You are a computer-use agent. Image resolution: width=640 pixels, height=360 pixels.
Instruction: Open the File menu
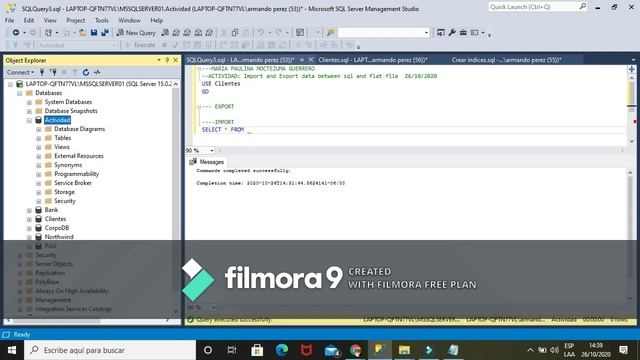9,20
